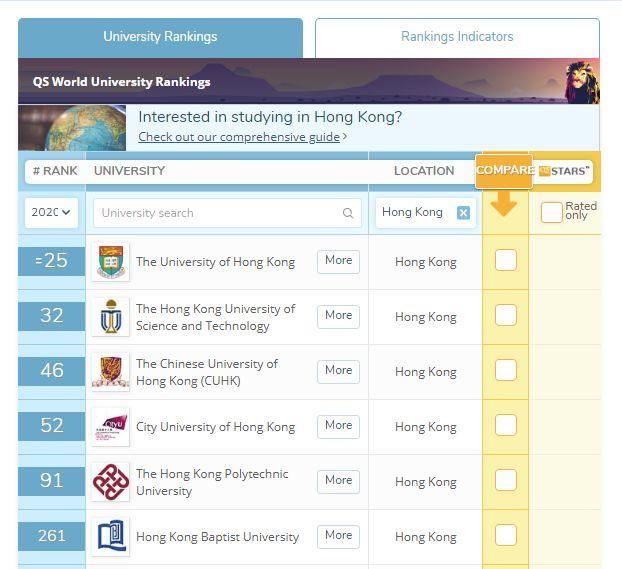Image resolution: width=622 pixels, height=569 pixels.
Task: Click the HKUST logo icon
Action: [111, 317]
